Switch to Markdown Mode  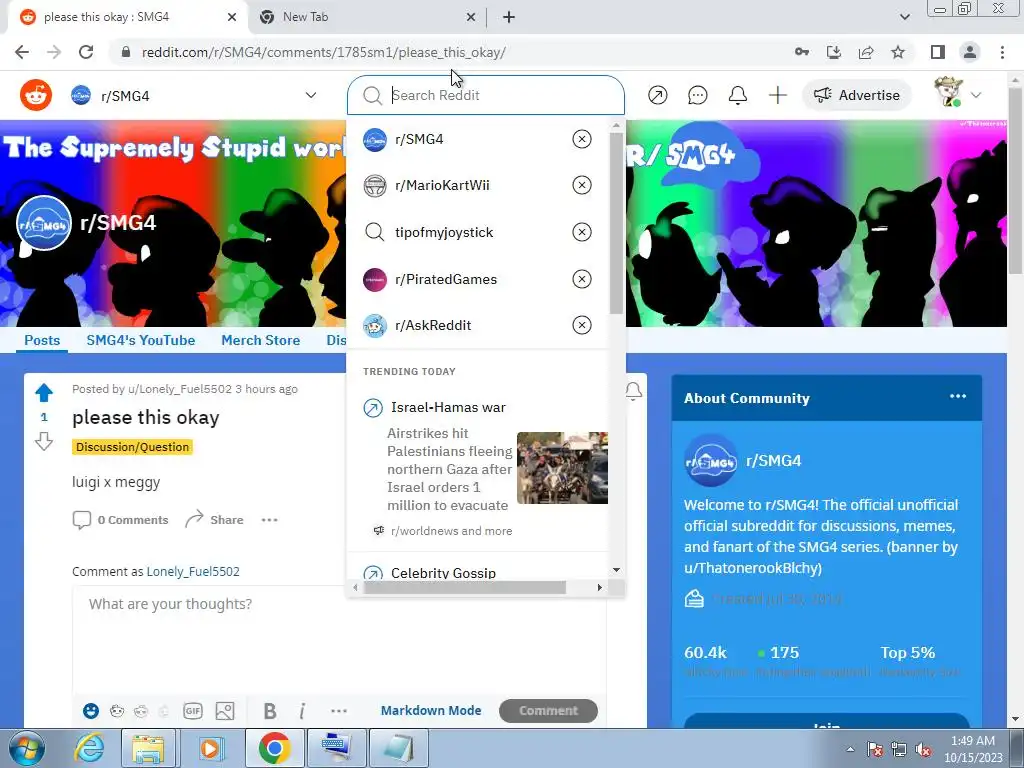click(431, 711)
